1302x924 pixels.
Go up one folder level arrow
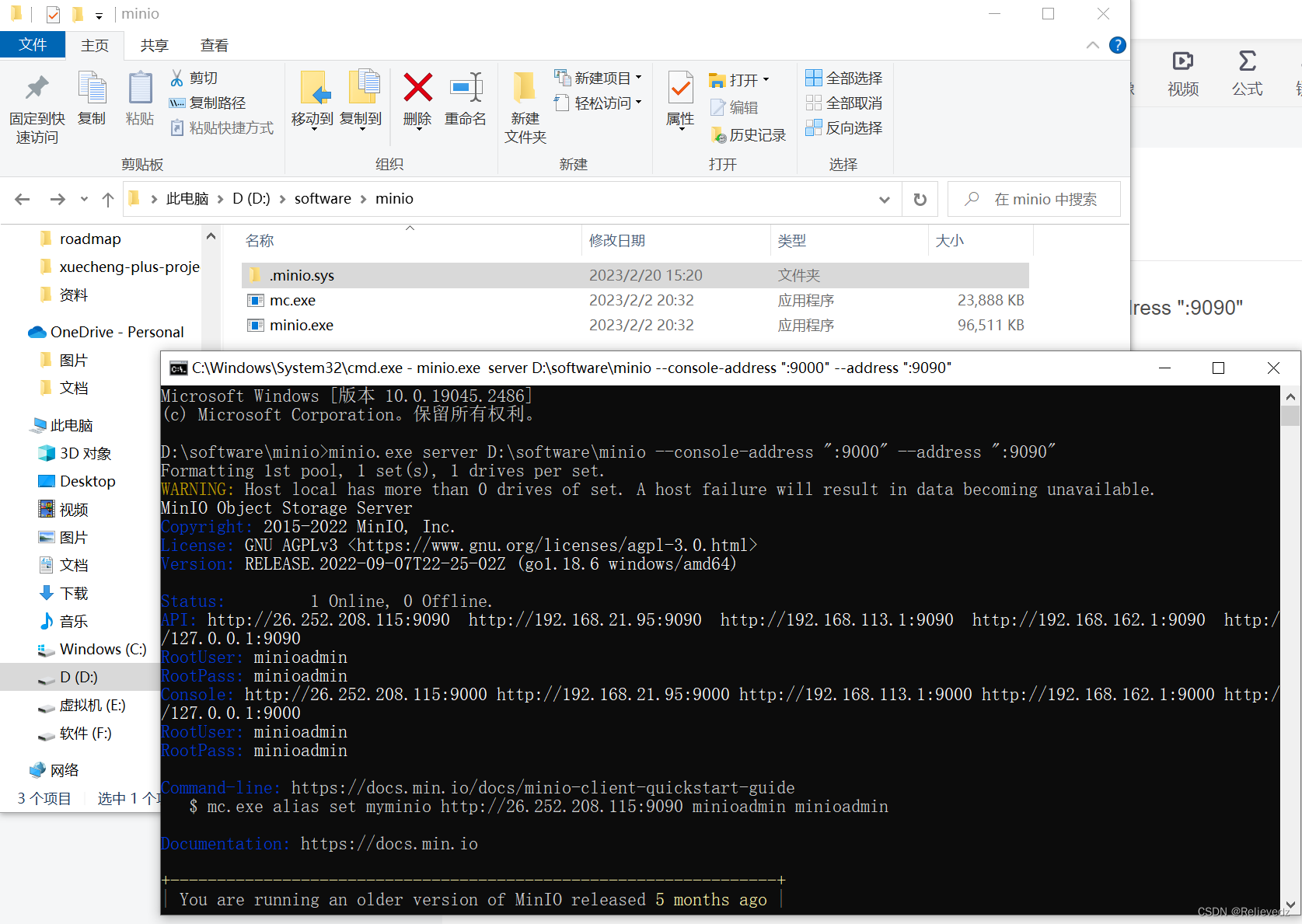point(108,200)
